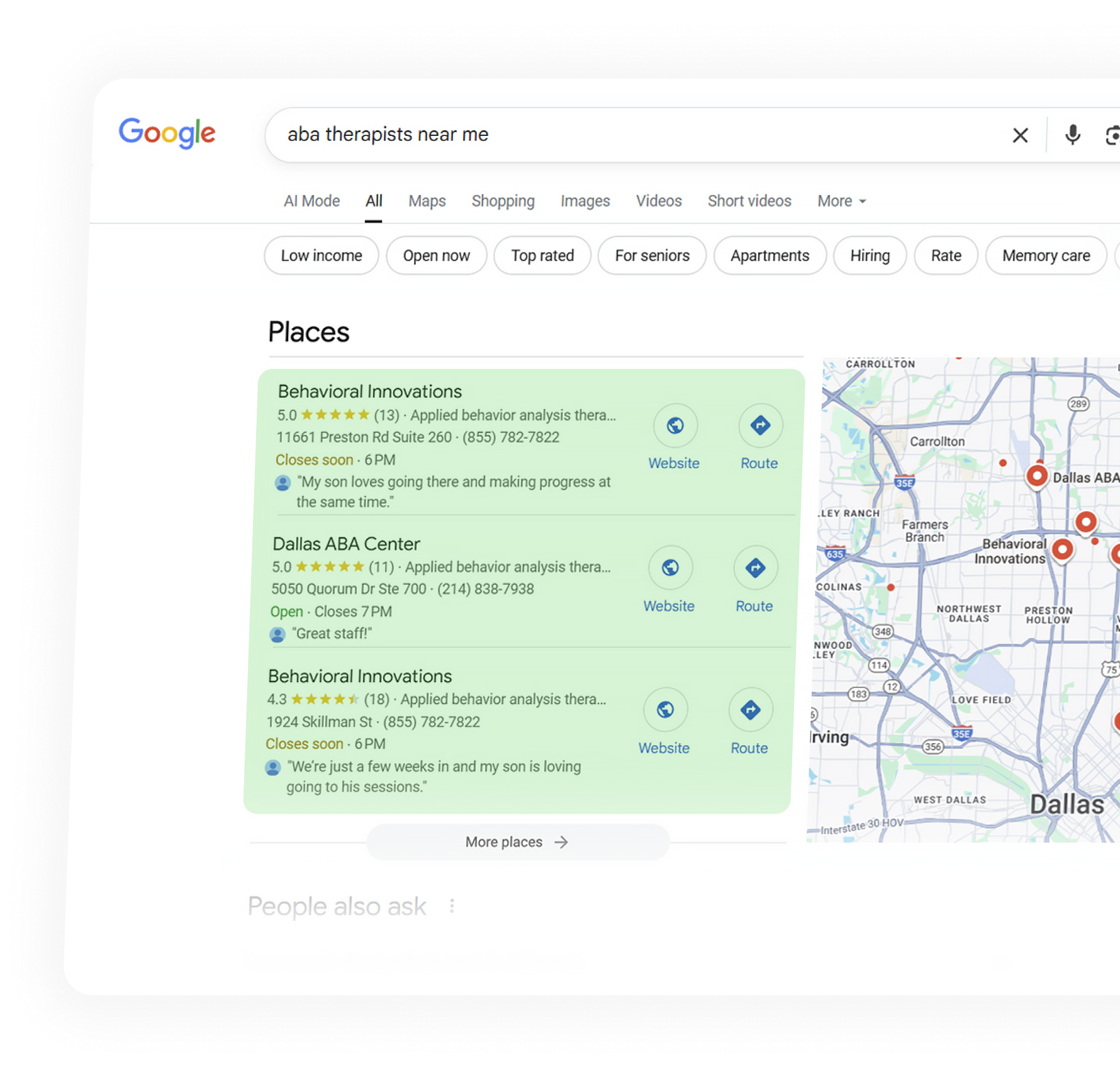Screen dimensions: 1120x1078
Task: Open the three-dot menu beside People also ask
Action: (452, 906)
